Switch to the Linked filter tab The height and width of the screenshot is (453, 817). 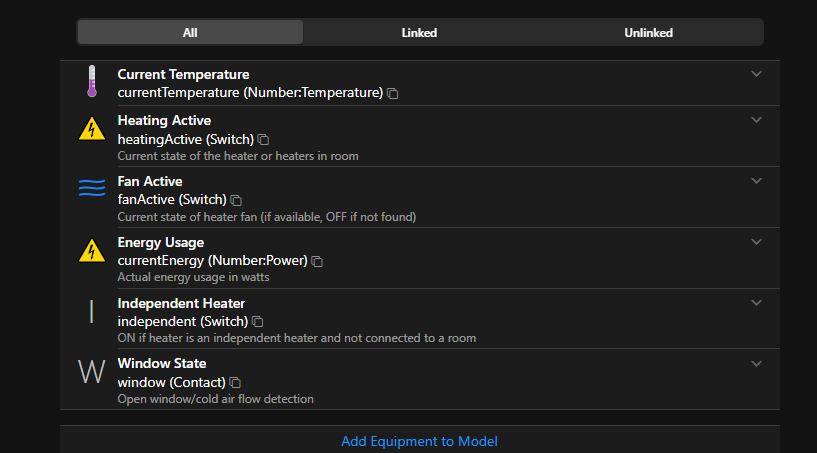tap(419, 32)
